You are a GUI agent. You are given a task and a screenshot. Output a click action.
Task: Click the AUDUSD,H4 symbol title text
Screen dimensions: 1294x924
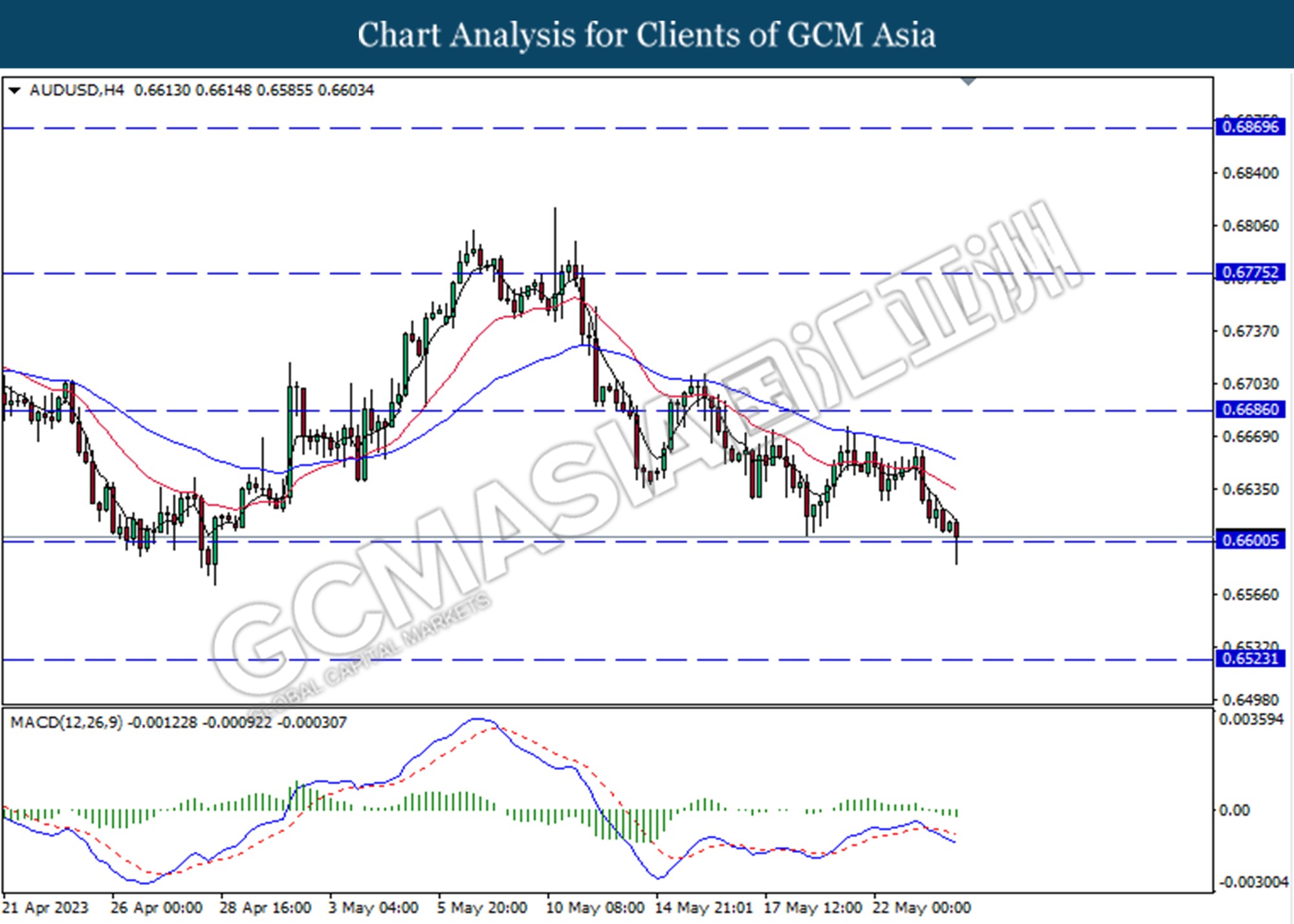click(x=77, y=90)
